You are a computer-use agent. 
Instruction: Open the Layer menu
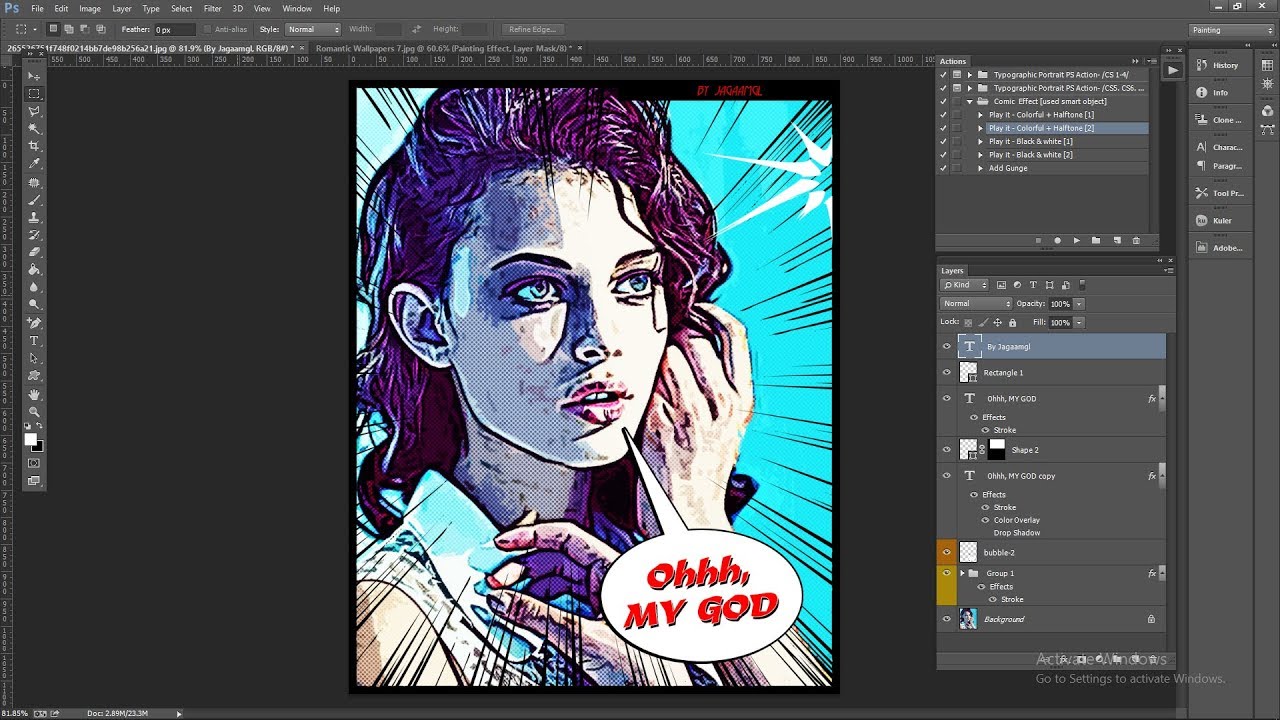click(122, 8)
